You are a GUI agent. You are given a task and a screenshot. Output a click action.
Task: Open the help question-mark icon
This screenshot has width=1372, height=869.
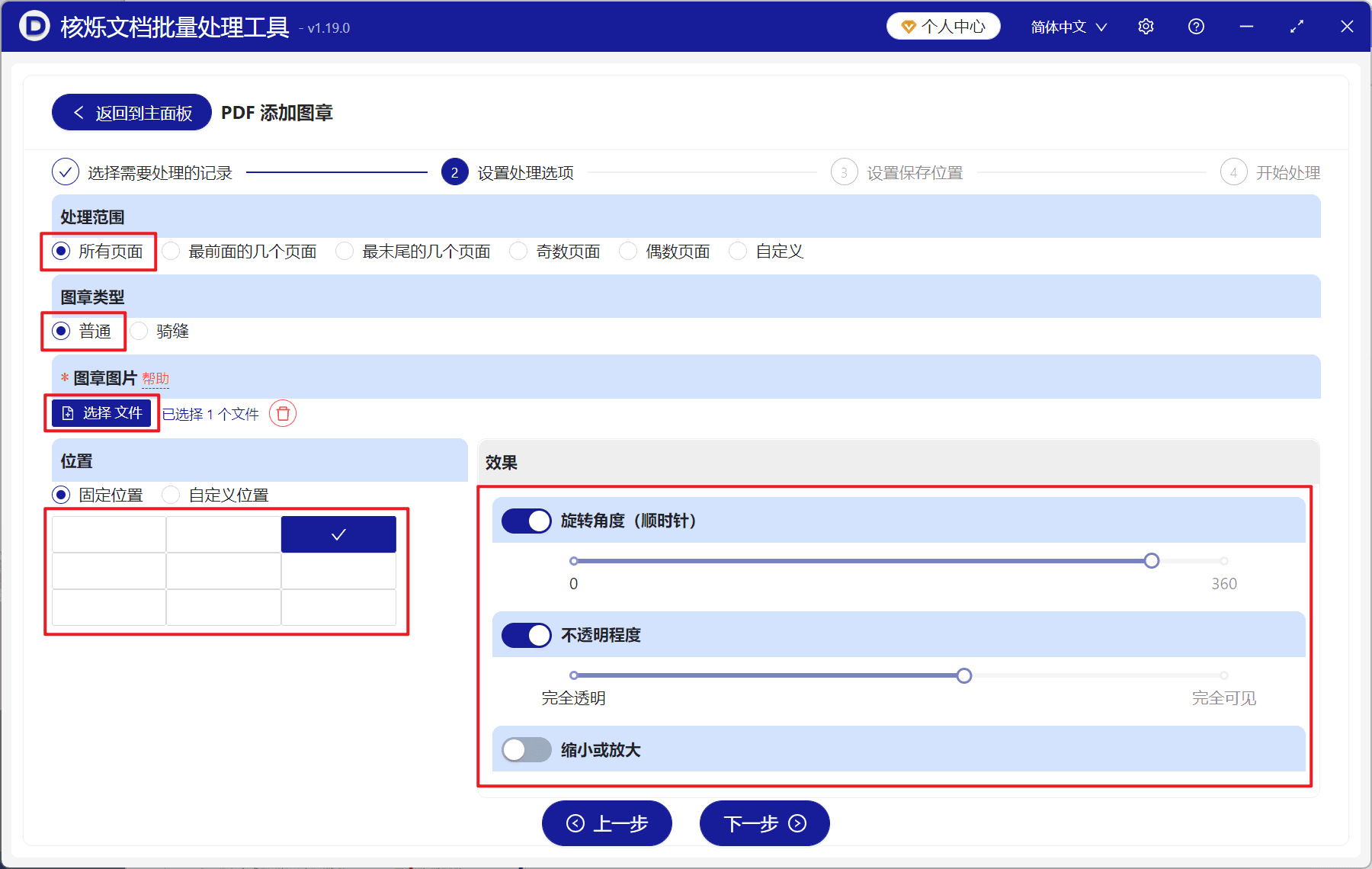(1196, 26)
